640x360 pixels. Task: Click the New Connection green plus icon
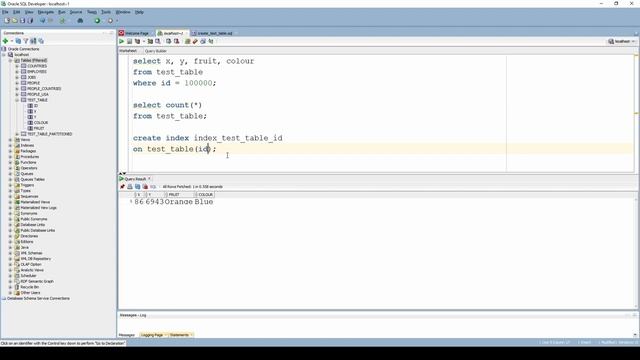(x=5, y=41)
